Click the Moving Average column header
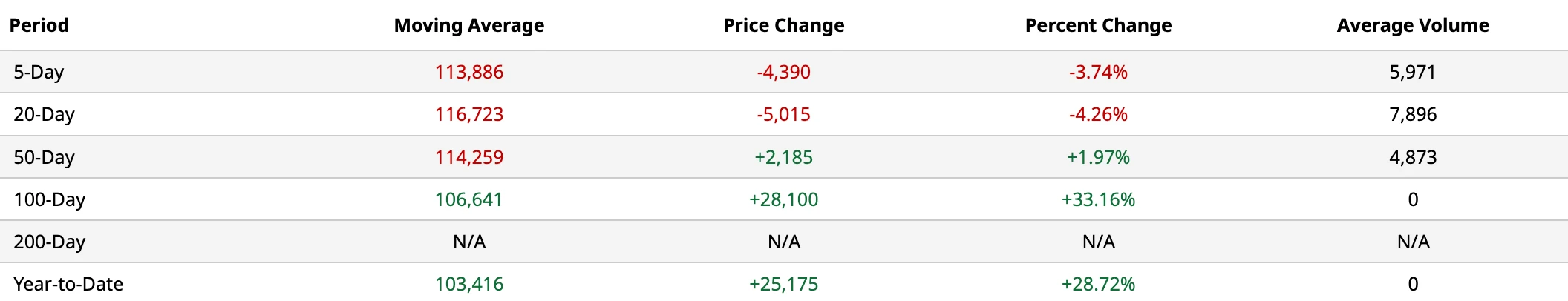 tap(469, 25)
